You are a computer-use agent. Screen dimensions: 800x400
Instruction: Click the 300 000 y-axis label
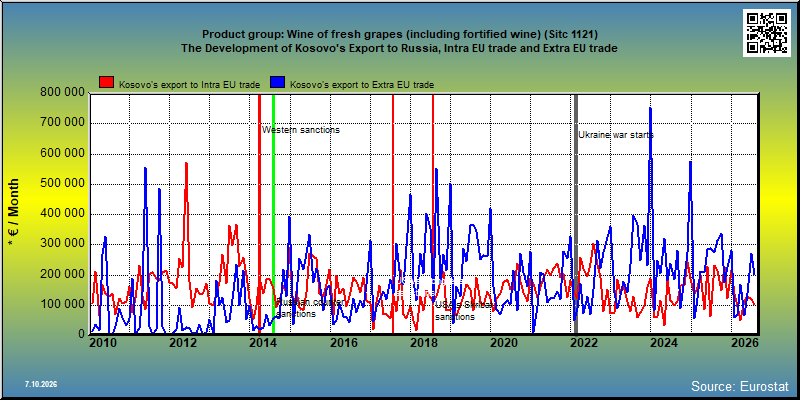(x=61, y=244)
